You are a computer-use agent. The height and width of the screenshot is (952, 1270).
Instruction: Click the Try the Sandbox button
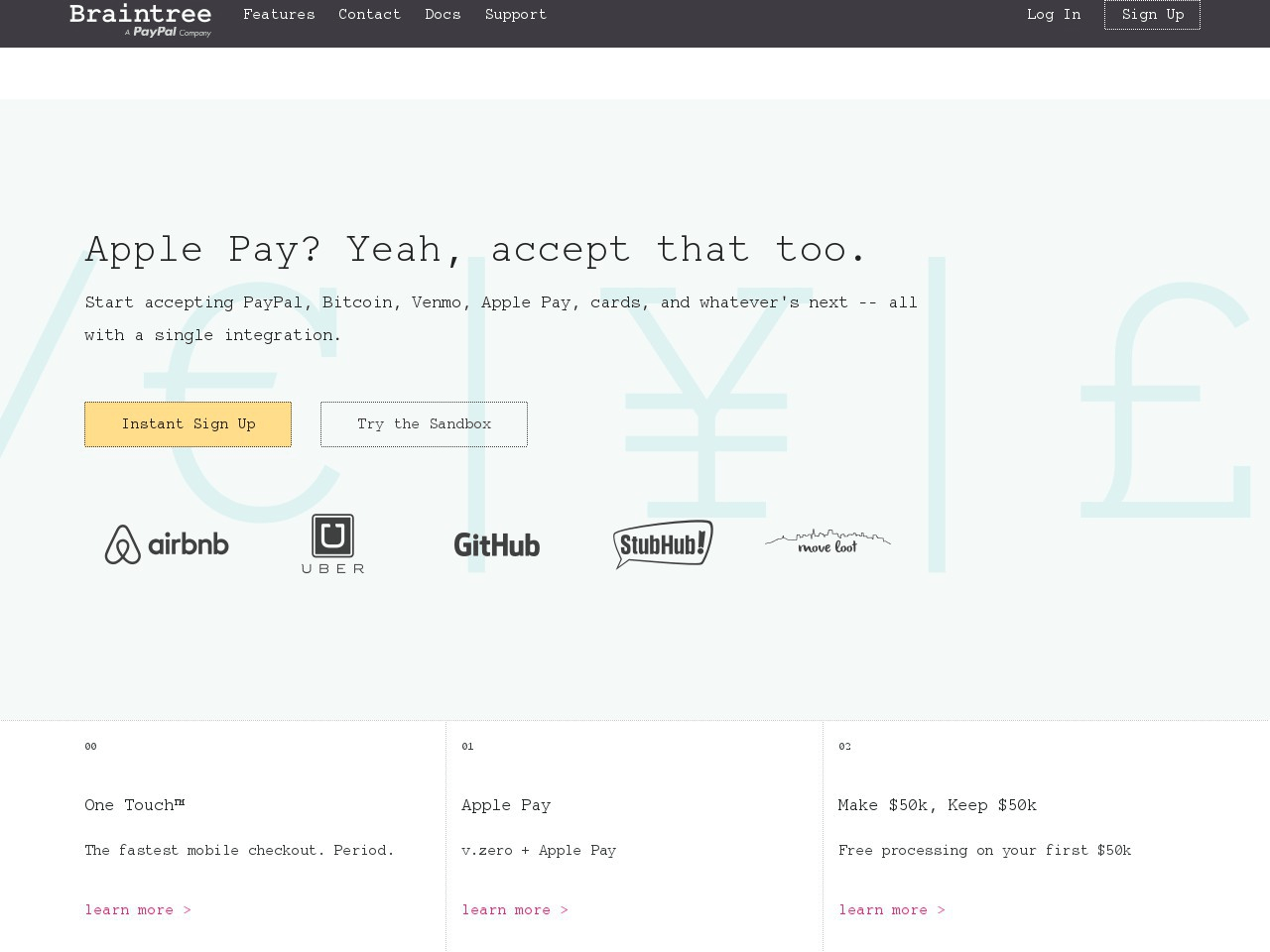424,424
